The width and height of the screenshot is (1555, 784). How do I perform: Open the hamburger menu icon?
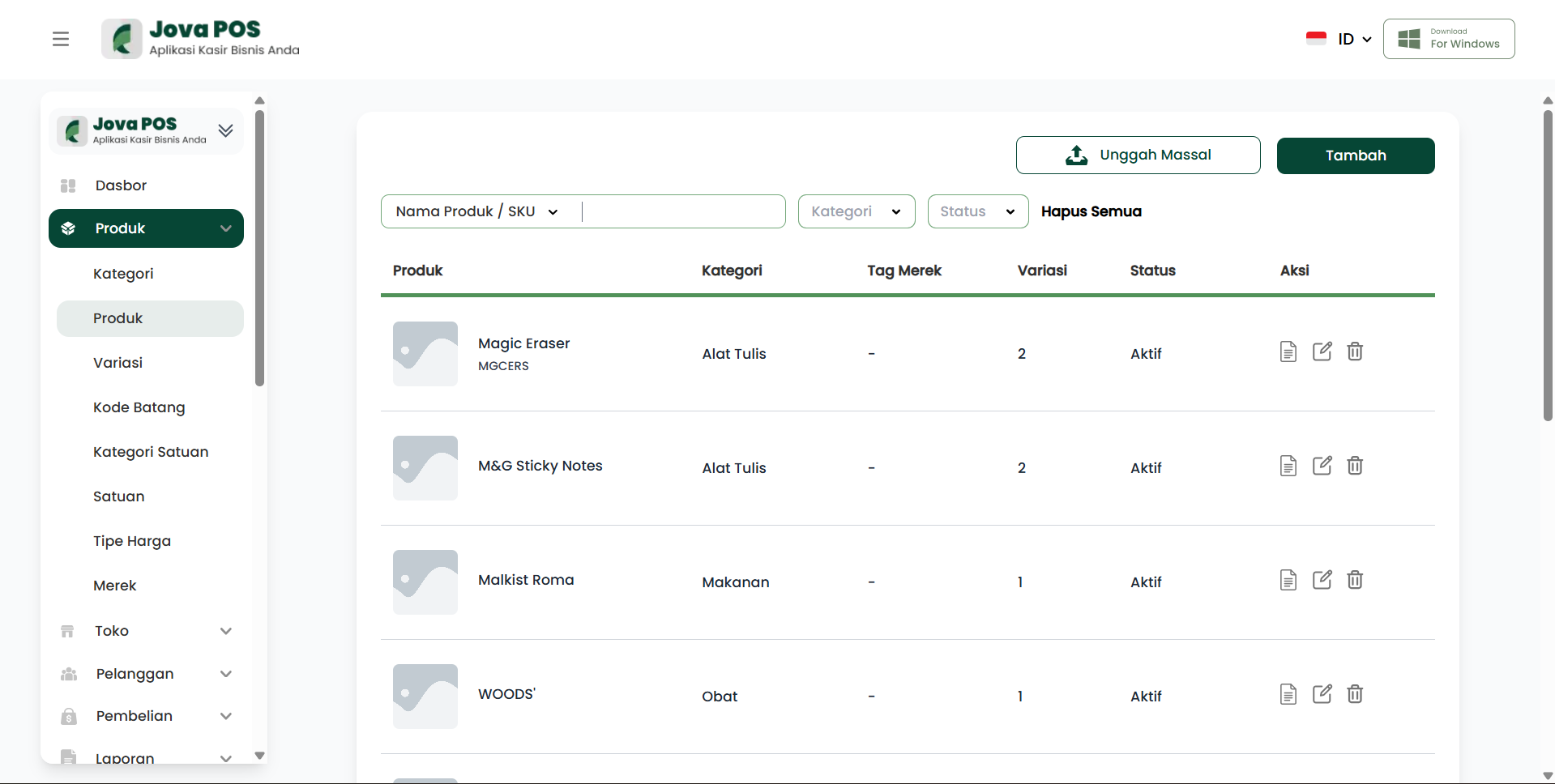coord(61,39)
